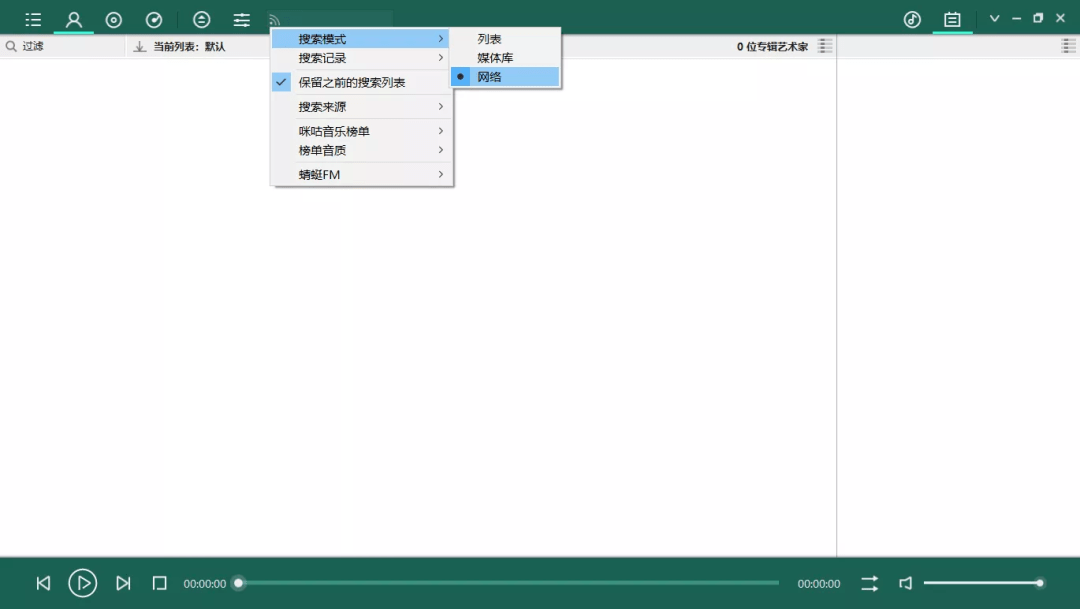Open the 搜索记录 submenu
Image resolution: width=1080 pixels, height=609 pixels.
(x=361, y=58)
